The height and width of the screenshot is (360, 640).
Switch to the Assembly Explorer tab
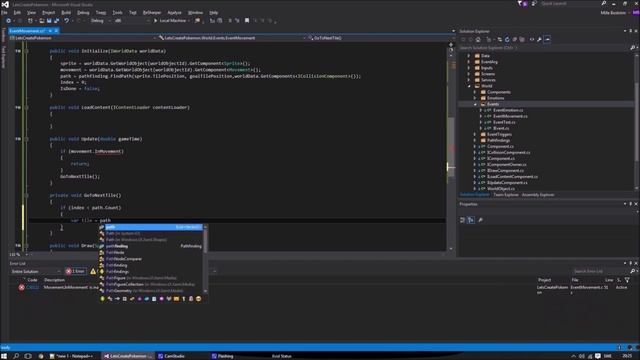(538, 195)
